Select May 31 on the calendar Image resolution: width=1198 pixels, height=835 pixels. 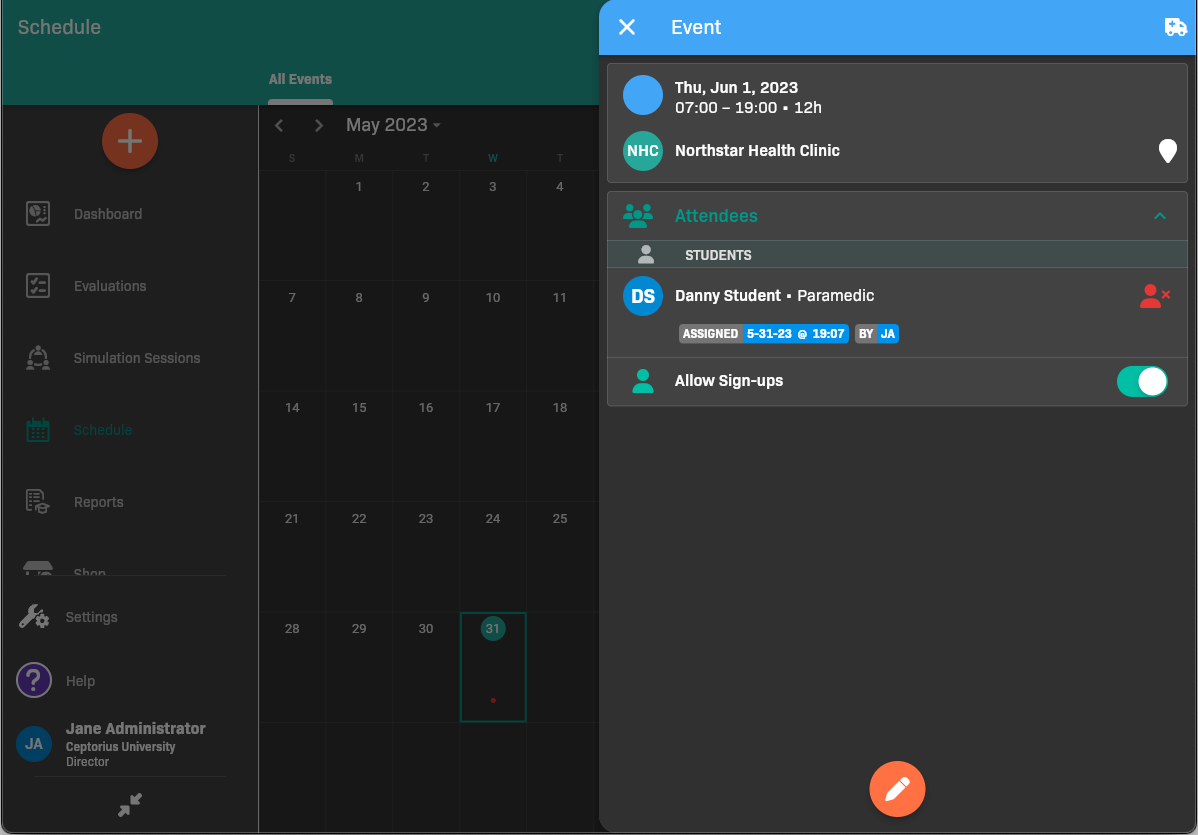click(x=492, y=629)
